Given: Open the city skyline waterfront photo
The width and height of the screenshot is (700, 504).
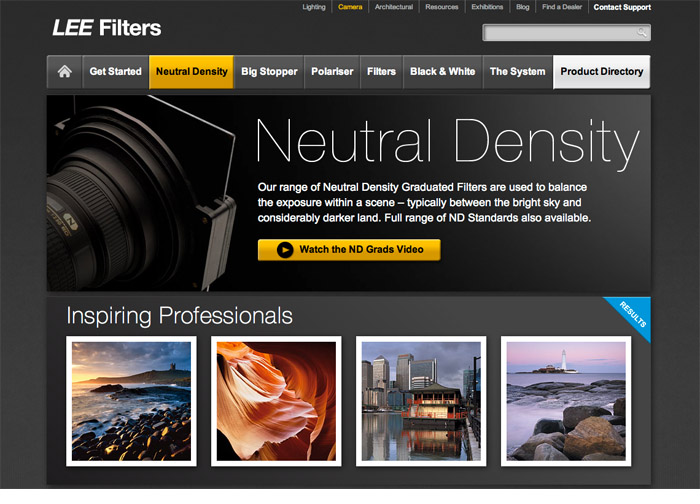Looking at the screenshot, I should click(421, 401).
